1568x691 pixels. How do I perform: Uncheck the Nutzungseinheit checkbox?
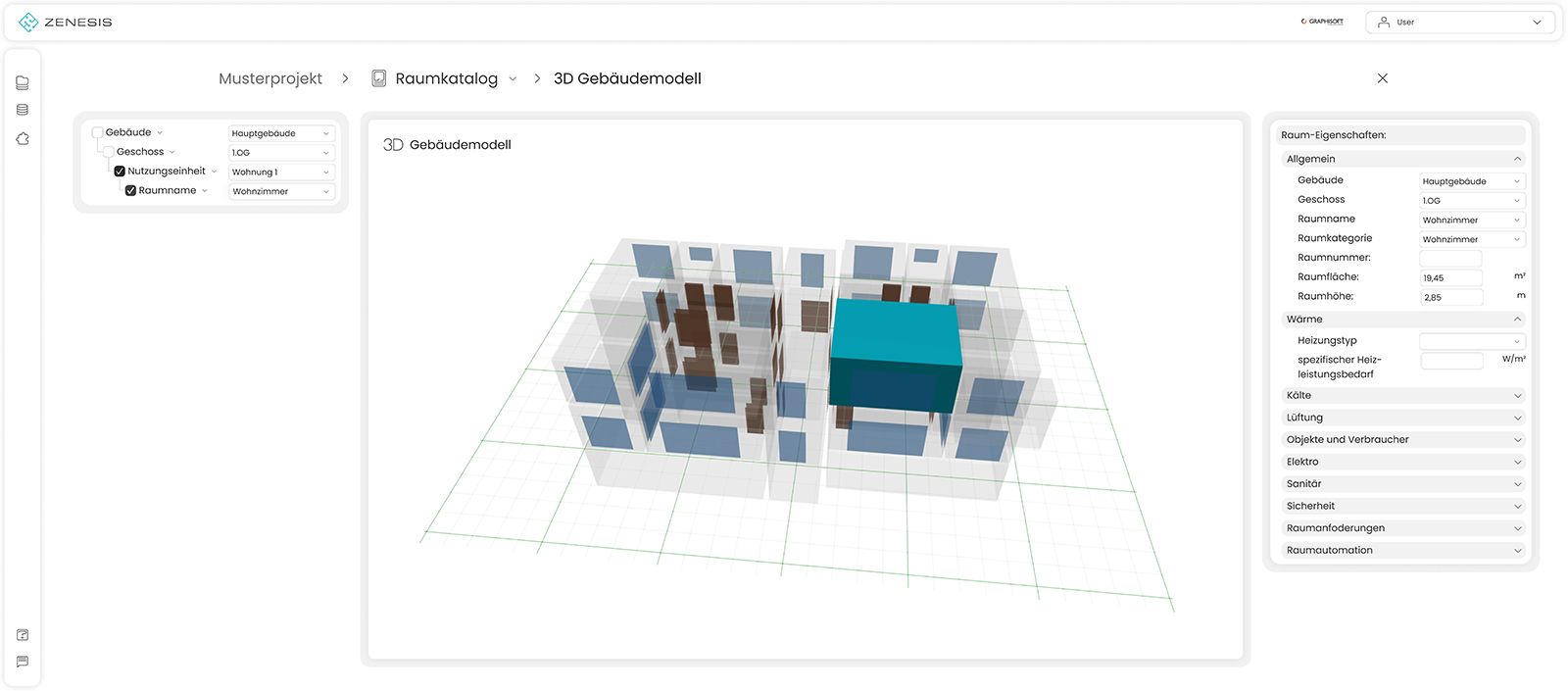coord(120,172)
